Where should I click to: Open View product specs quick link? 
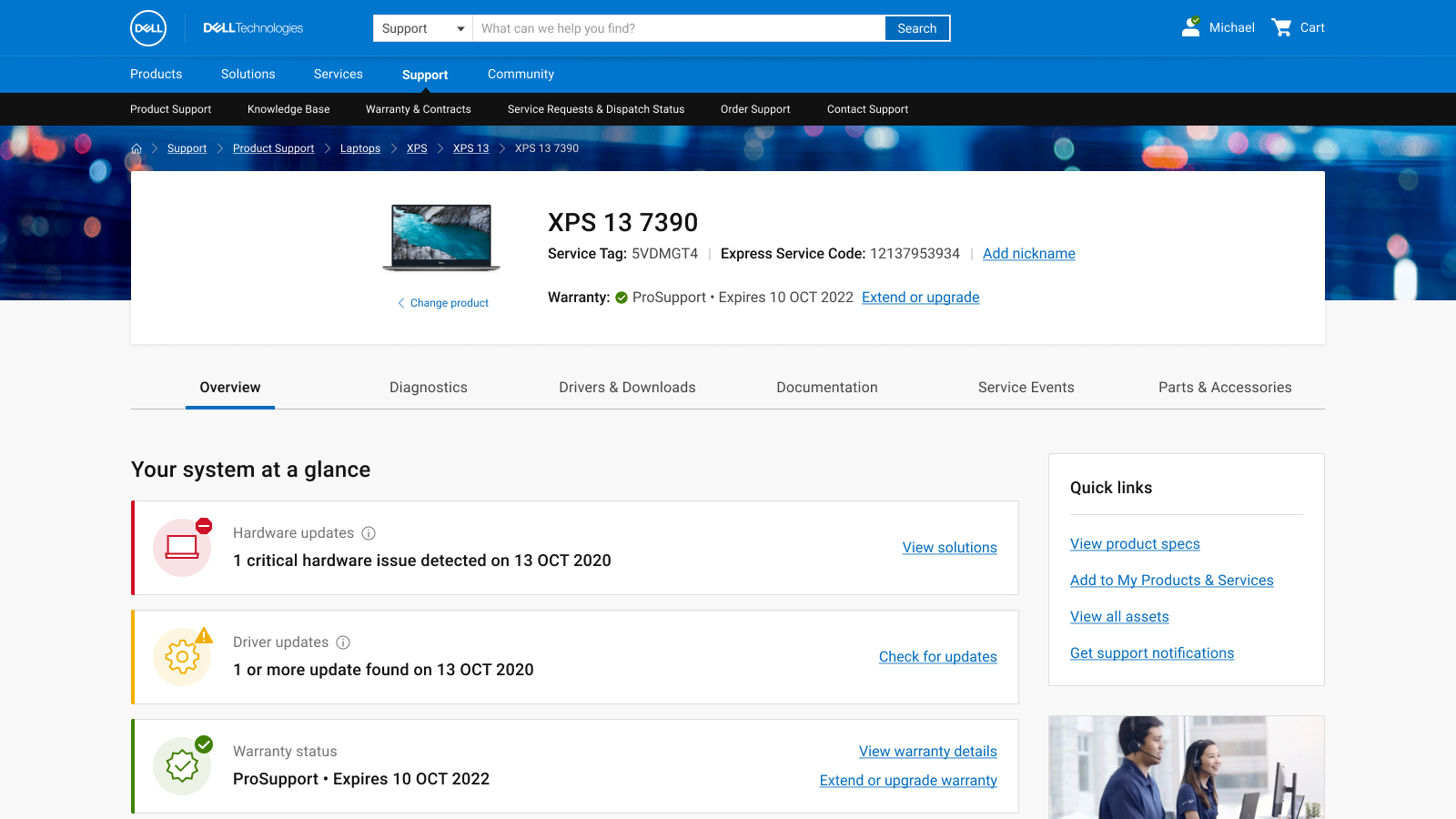[x=1135, y=544]
